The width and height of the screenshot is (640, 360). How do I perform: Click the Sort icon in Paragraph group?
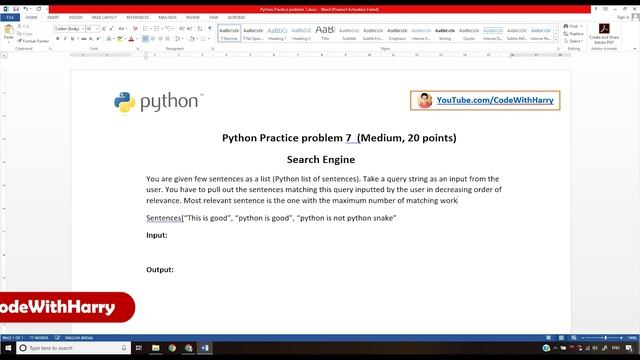pyautogui.click(x=200, y=29)
